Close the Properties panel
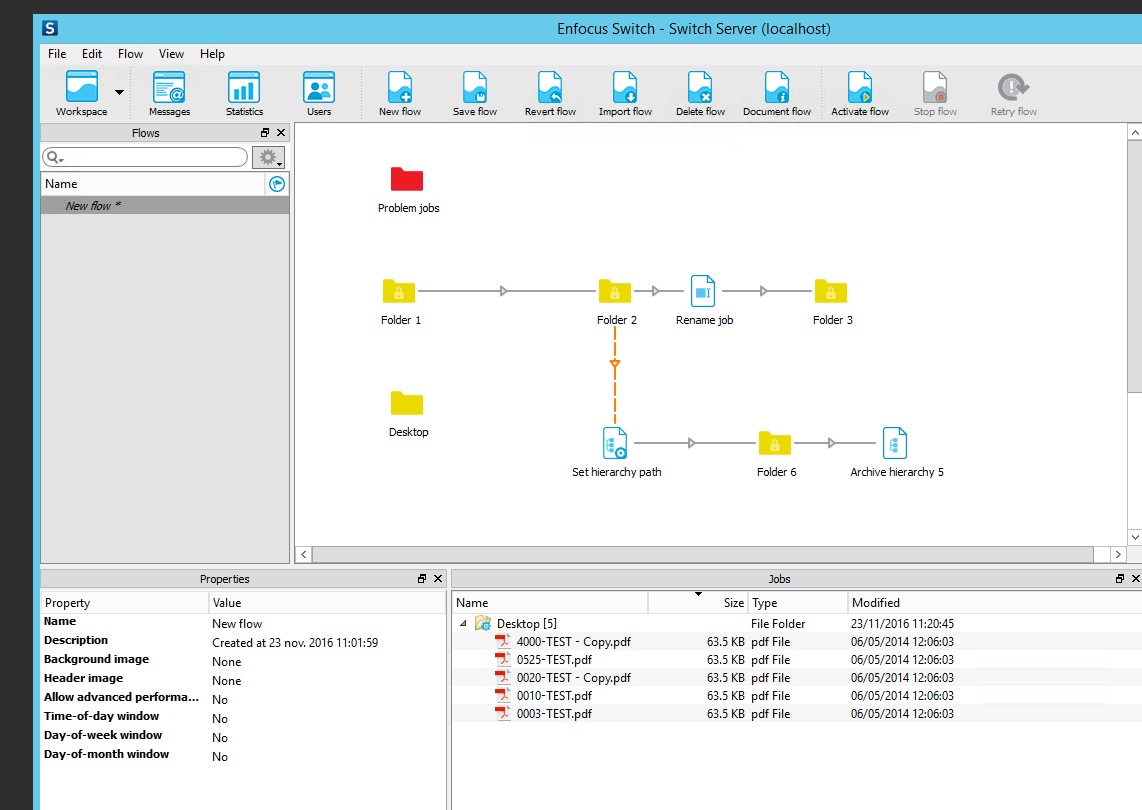This screenshot has height=810, width=1142. 438,578
